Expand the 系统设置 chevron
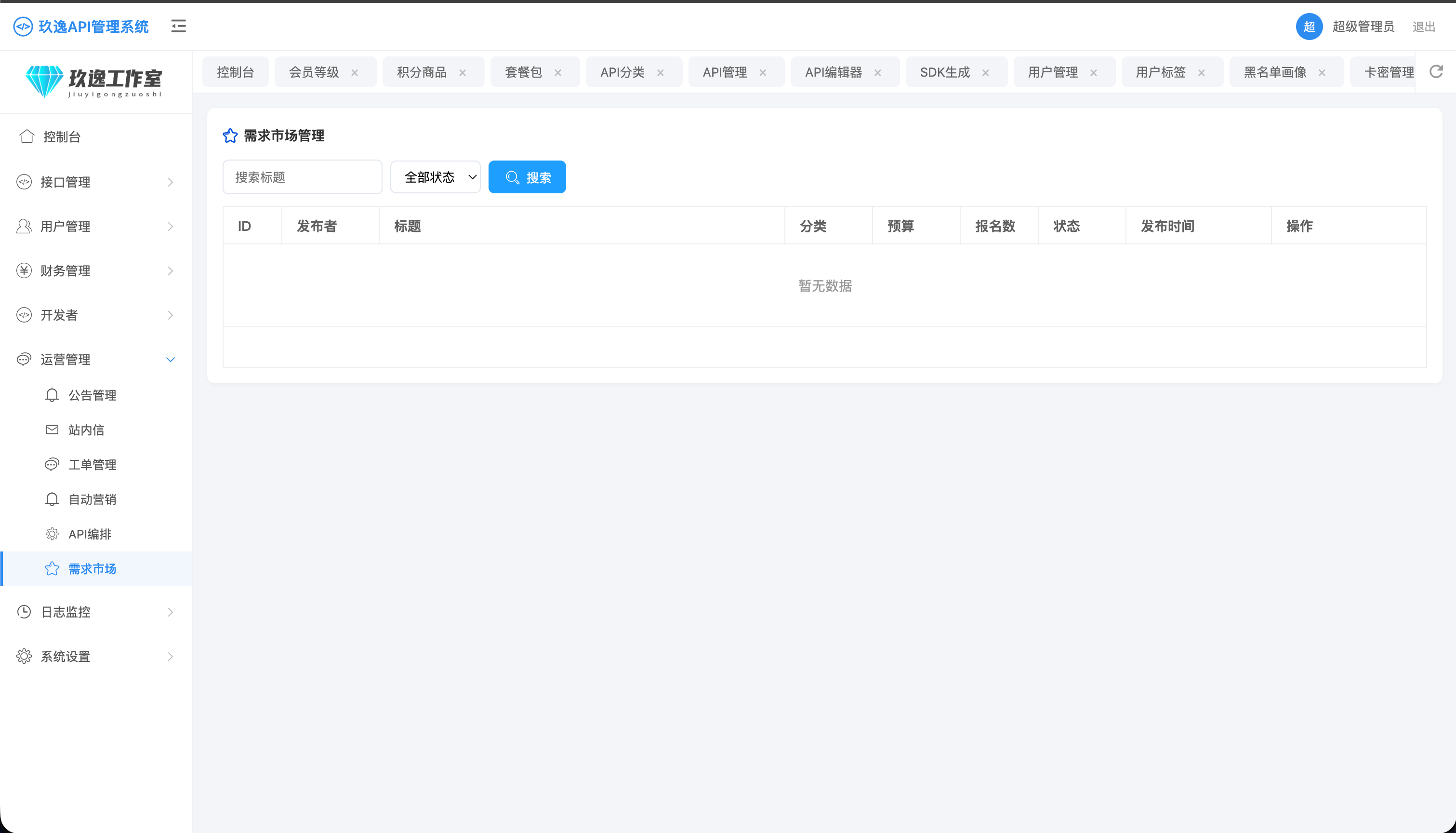The width and height of the screenshot is (1456, 833). click(x=171, y=656)
